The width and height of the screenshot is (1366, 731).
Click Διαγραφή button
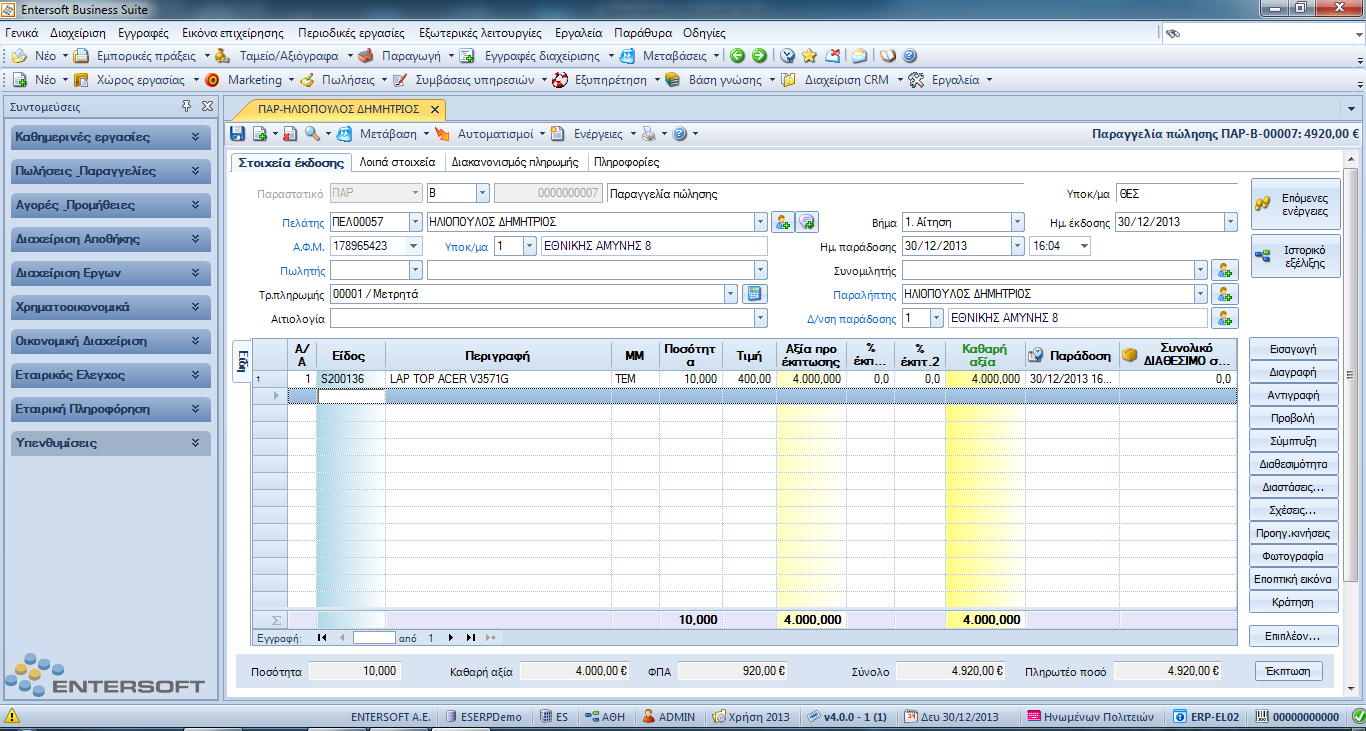click(x=1293, y=373)
